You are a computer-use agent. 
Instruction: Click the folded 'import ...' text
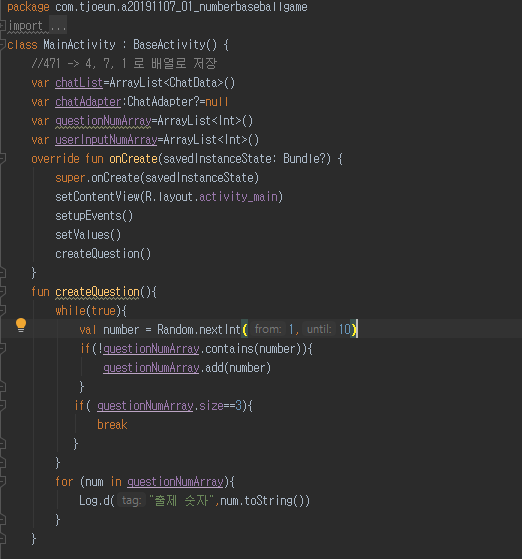tap(37, 26)
